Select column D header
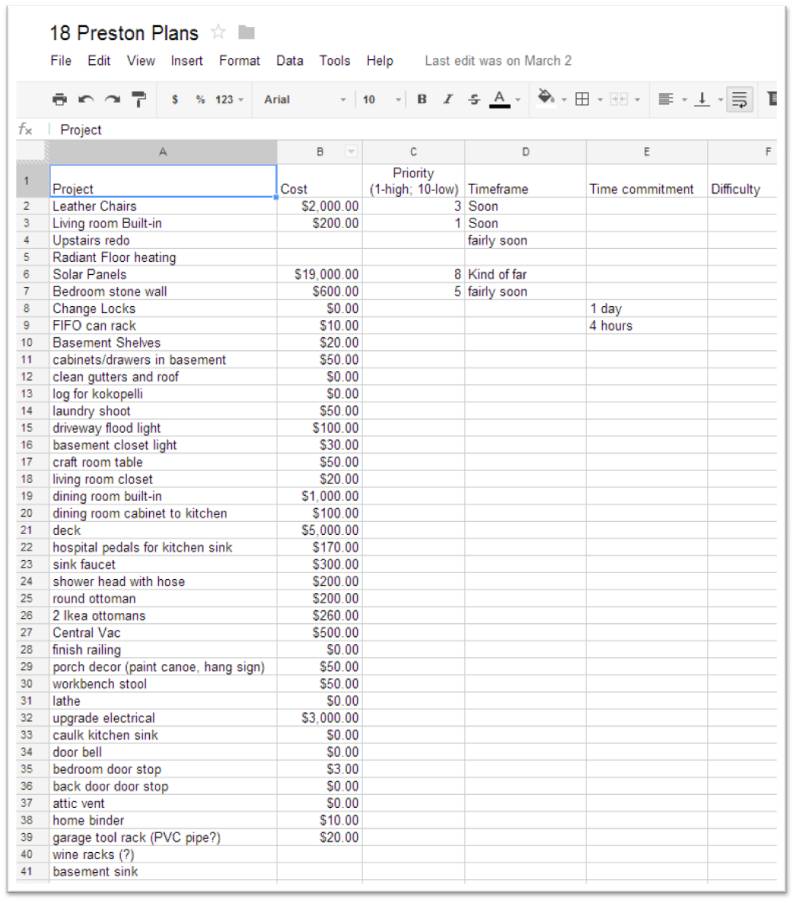The width and height of the screenshot is (795, 903). tap(525, 152)
